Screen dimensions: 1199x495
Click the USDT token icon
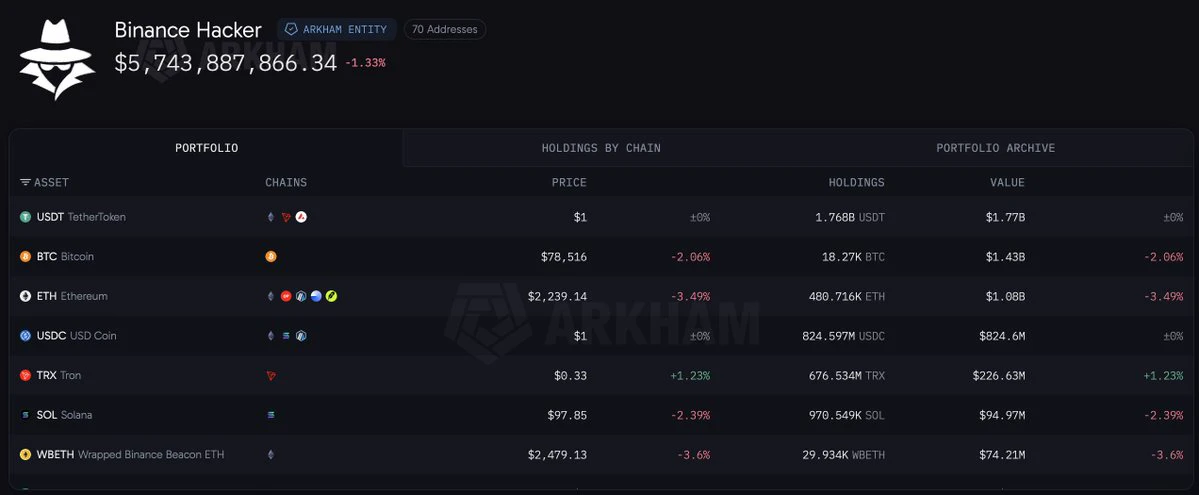click(25, 217)
